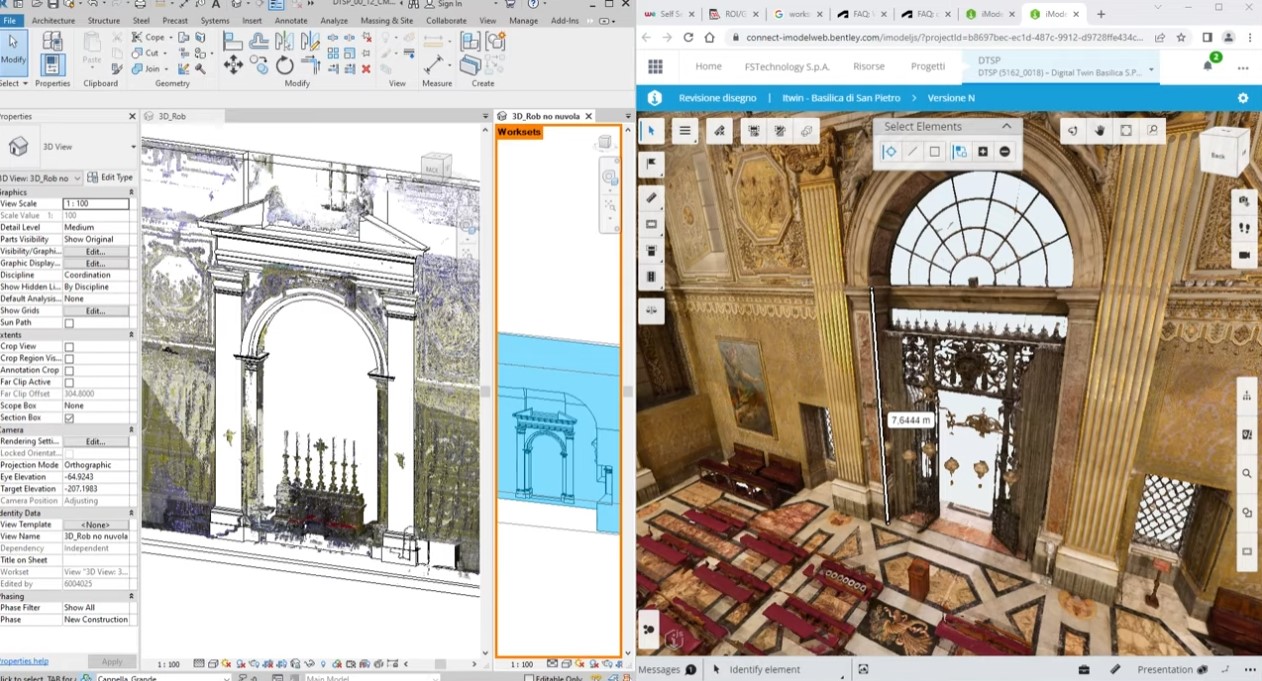Open the Massing & Site ribbon tab
The image size is (1262, 681).
pos(386,20)
